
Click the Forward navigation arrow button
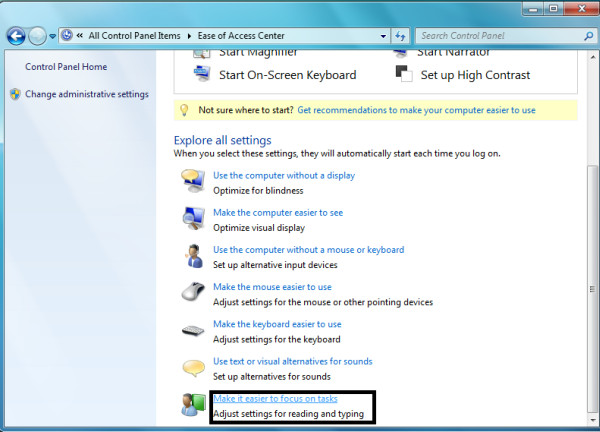37,36
